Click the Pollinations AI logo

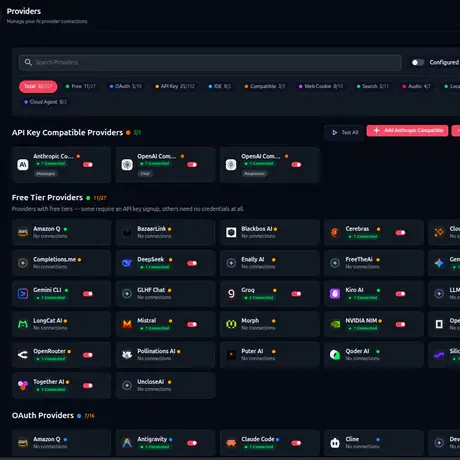pos(127,355)
